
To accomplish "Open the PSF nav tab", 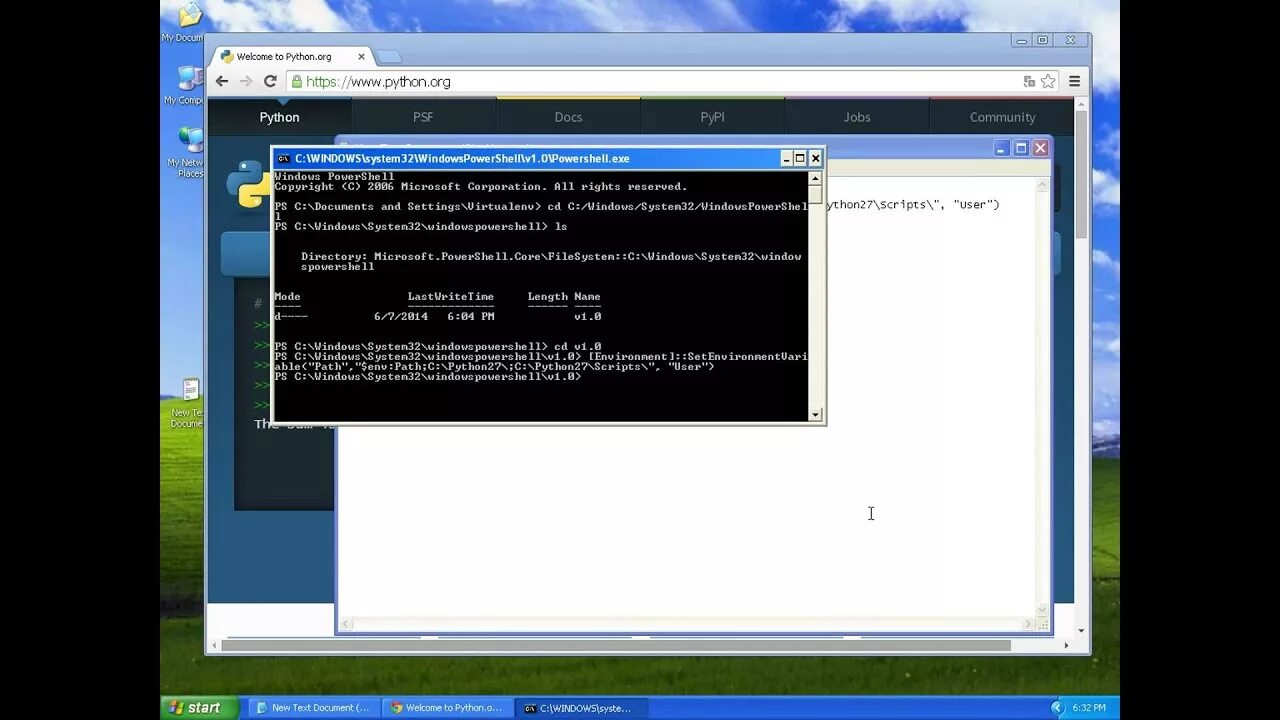I will 423,117.
